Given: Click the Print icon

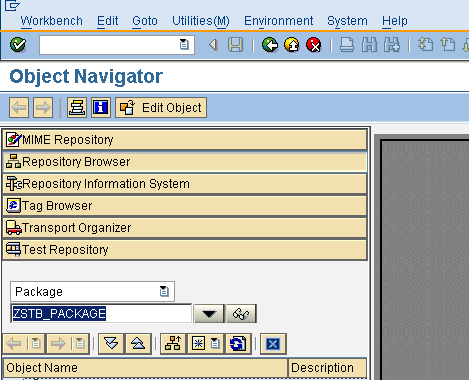Looking at the screenshot, I should 347,45.
